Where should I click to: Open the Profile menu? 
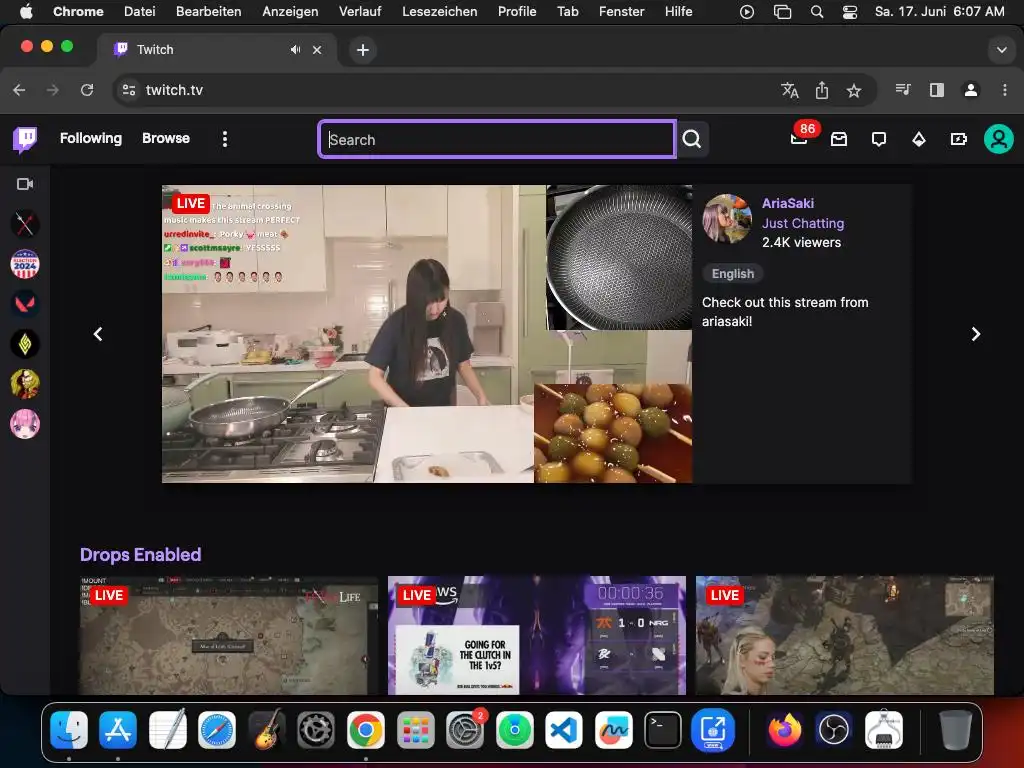coord(517,12)
